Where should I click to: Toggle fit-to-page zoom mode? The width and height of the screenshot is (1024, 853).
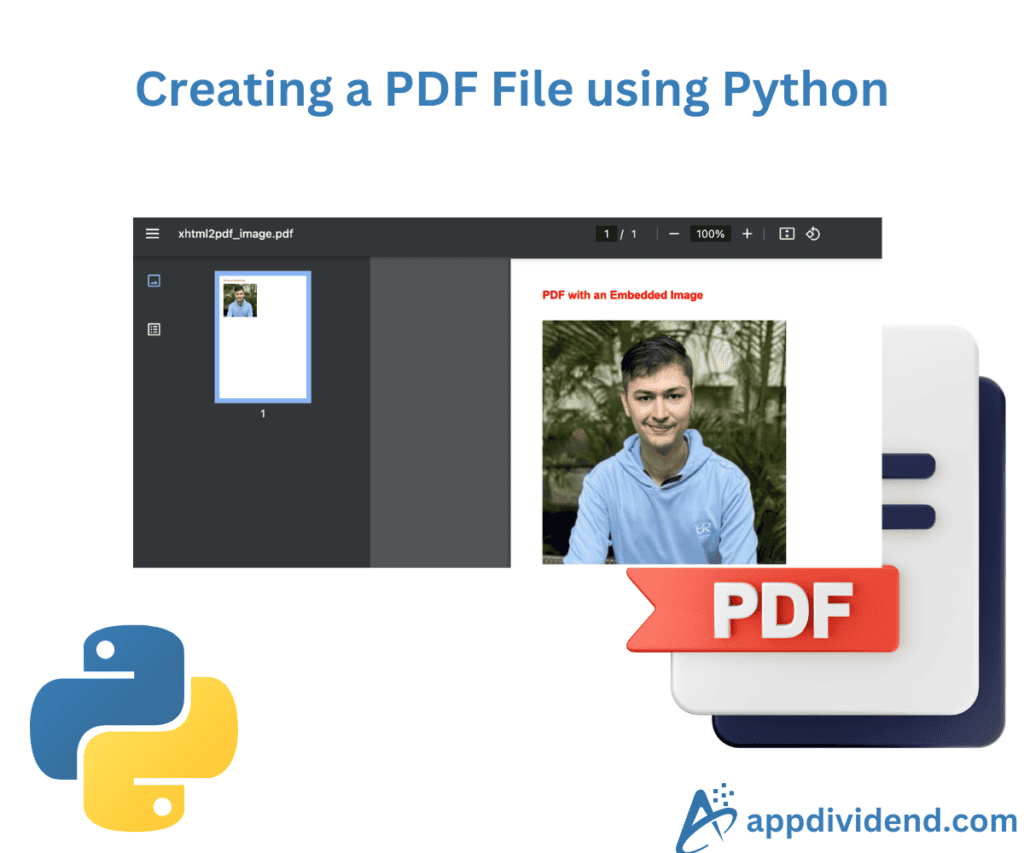pos(786,233)
